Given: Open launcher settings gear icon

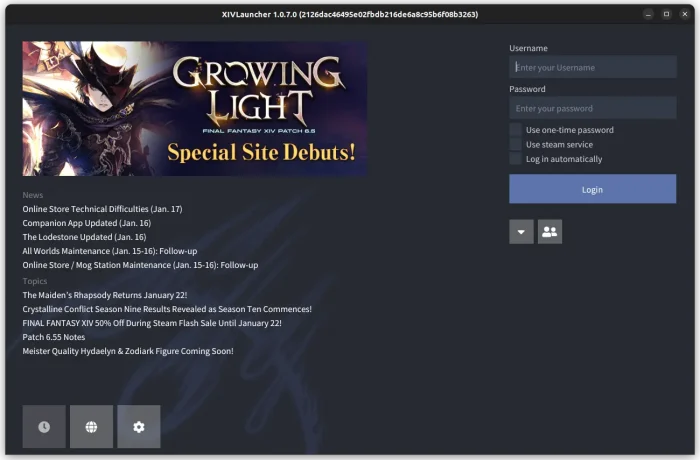Looking at the screenshot, I should 139,427.
